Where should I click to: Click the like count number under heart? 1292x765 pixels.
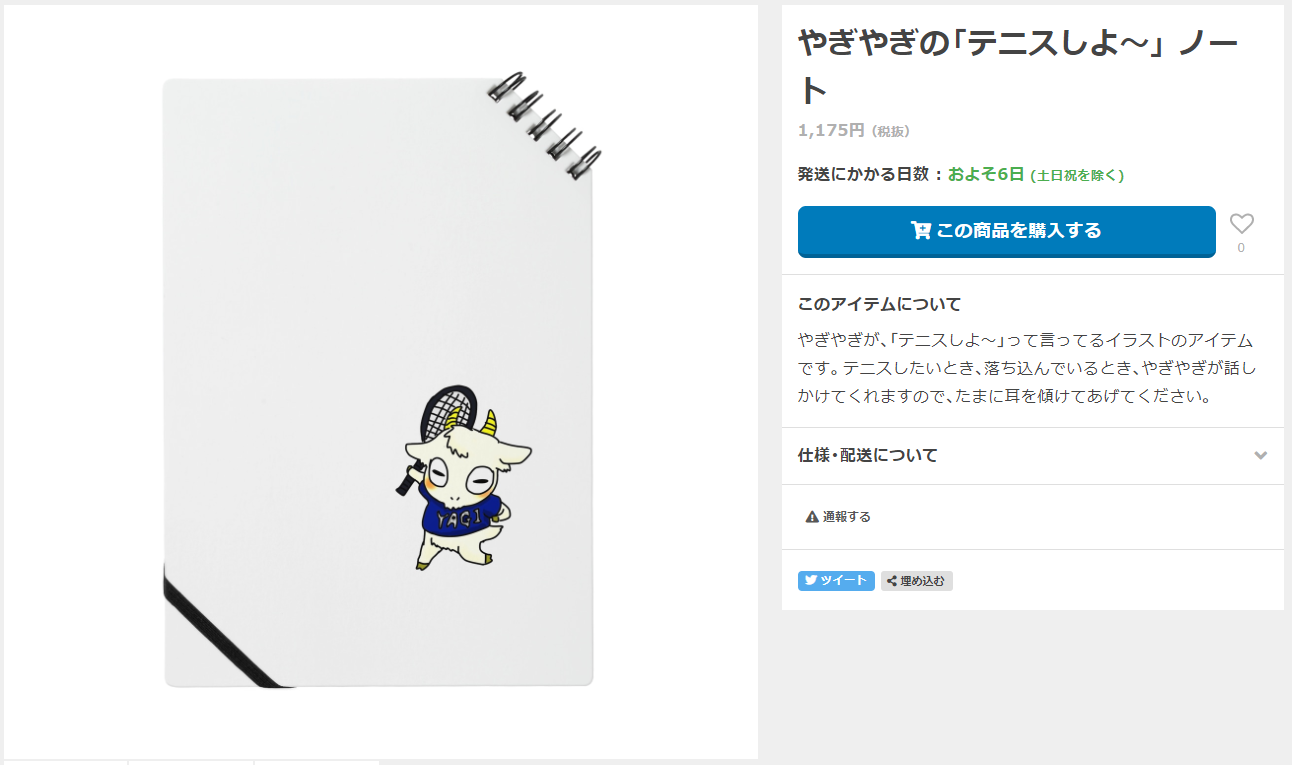[1241, 248]
